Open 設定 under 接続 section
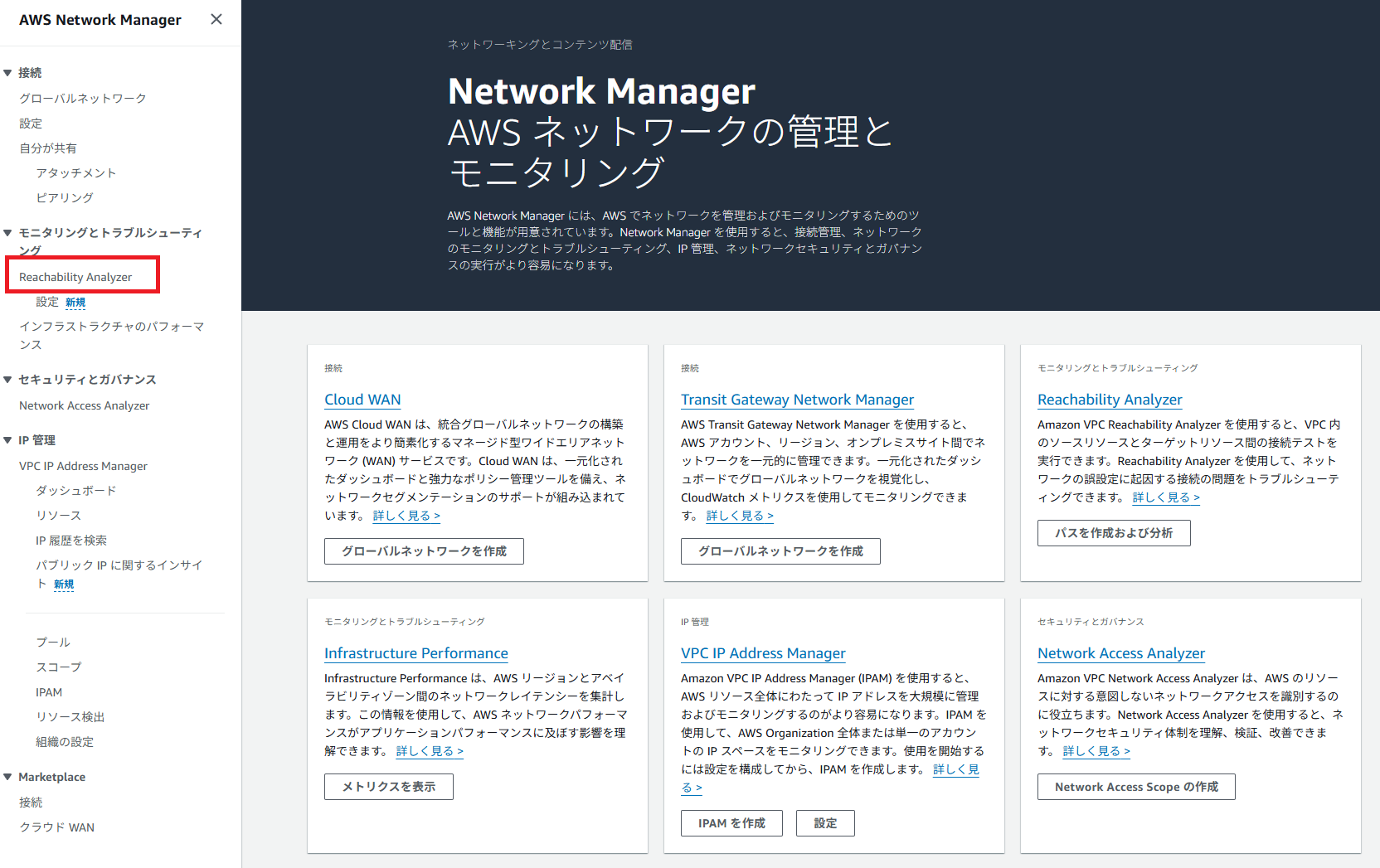The width and height of the screenshot is (1380, 868). click(x=31, y=124)
